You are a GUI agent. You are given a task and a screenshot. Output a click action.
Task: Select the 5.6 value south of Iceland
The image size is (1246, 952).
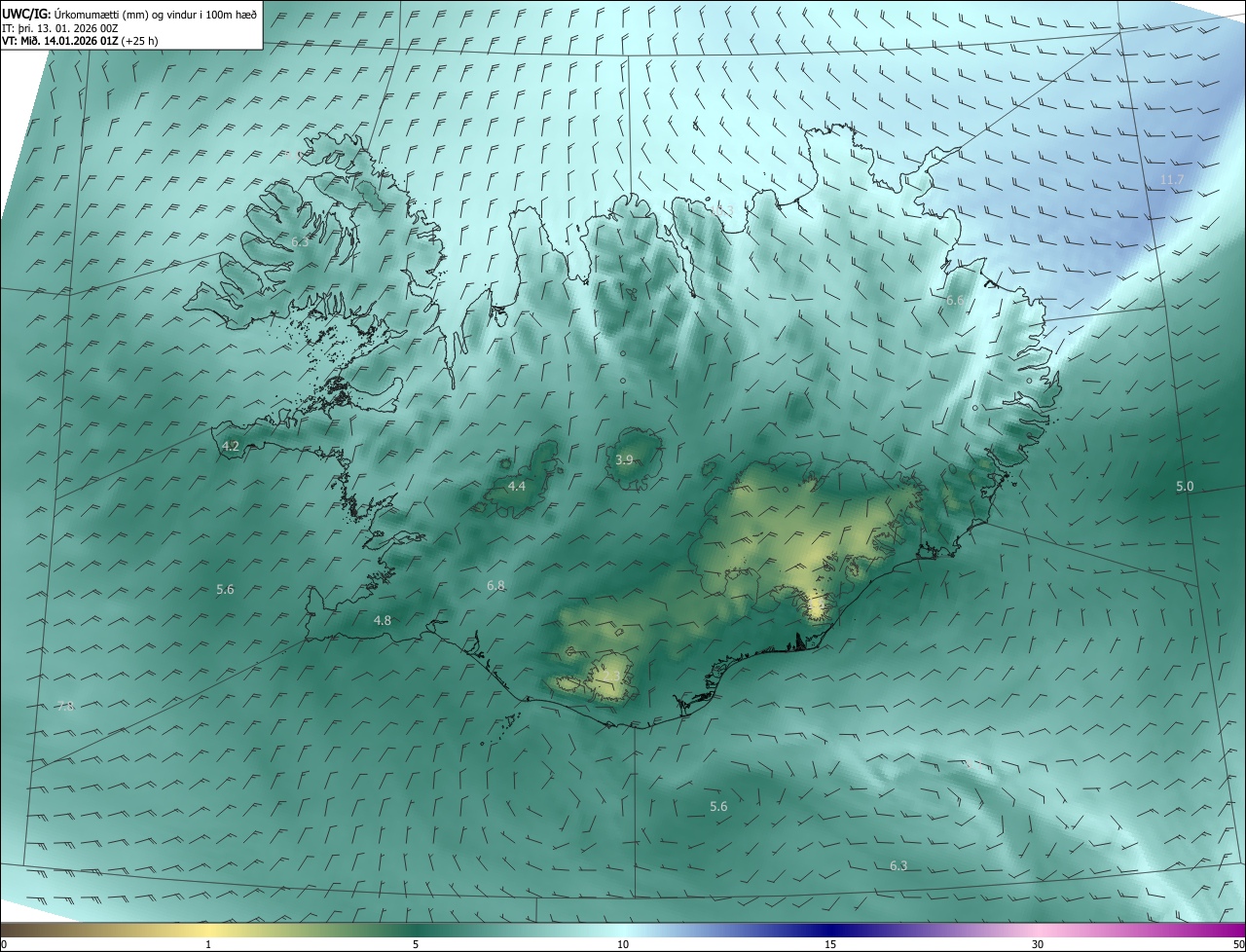coord(718,806)
